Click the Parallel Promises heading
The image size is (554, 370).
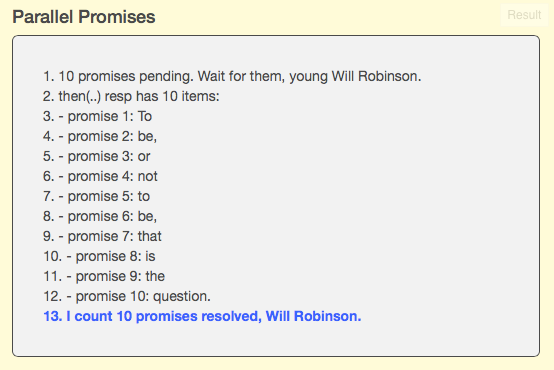point(84,17)
